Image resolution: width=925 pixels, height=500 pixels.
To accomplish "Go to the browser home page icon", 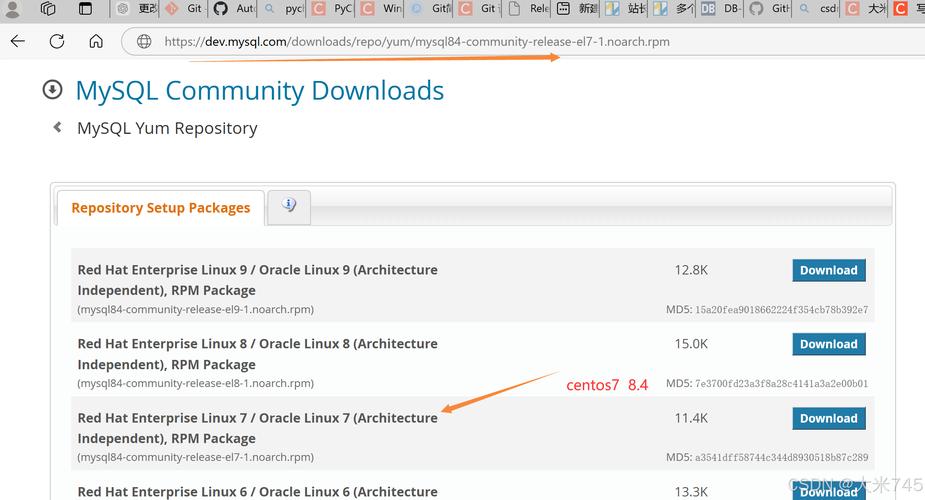I will tap(96, 42).
